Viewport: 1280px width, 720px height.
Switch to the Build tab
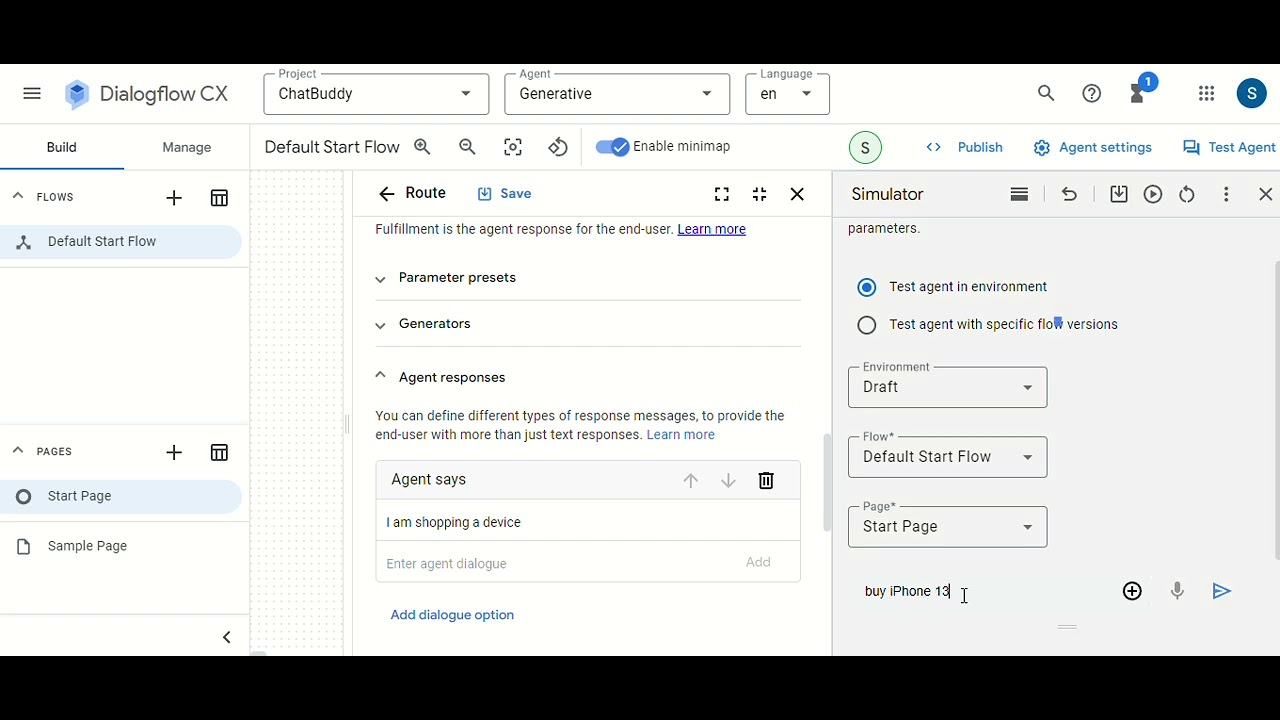coord(61,147)
